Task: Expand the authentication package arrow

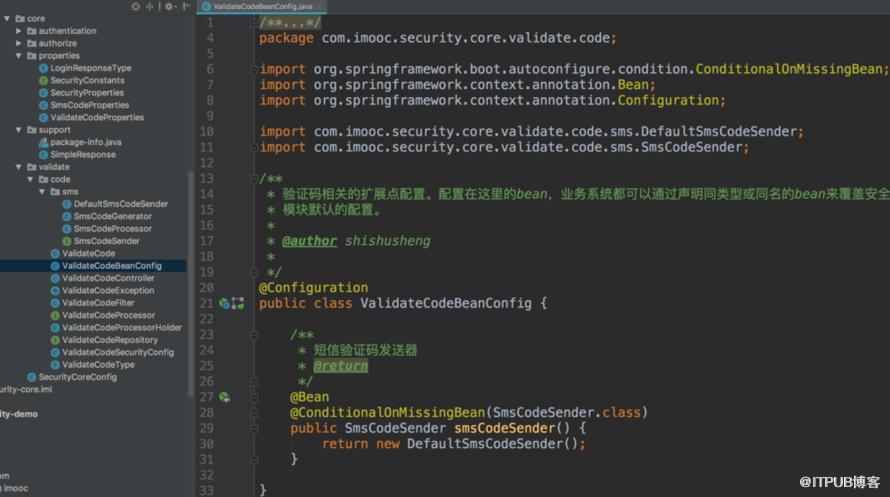Action: [x=19, y=31]
